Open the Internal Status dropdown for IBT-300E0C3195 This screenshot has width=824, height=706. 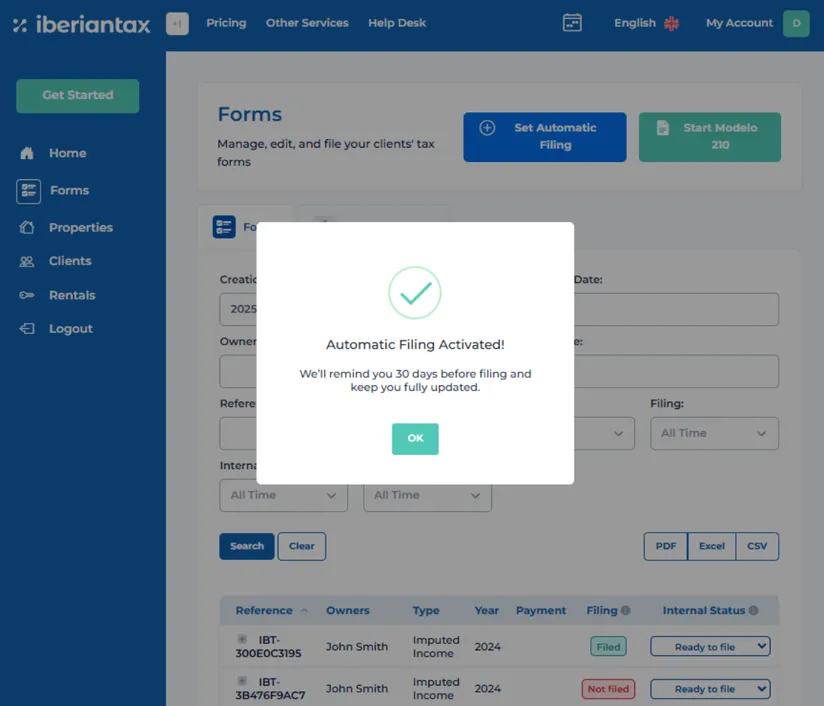(710, 646)
